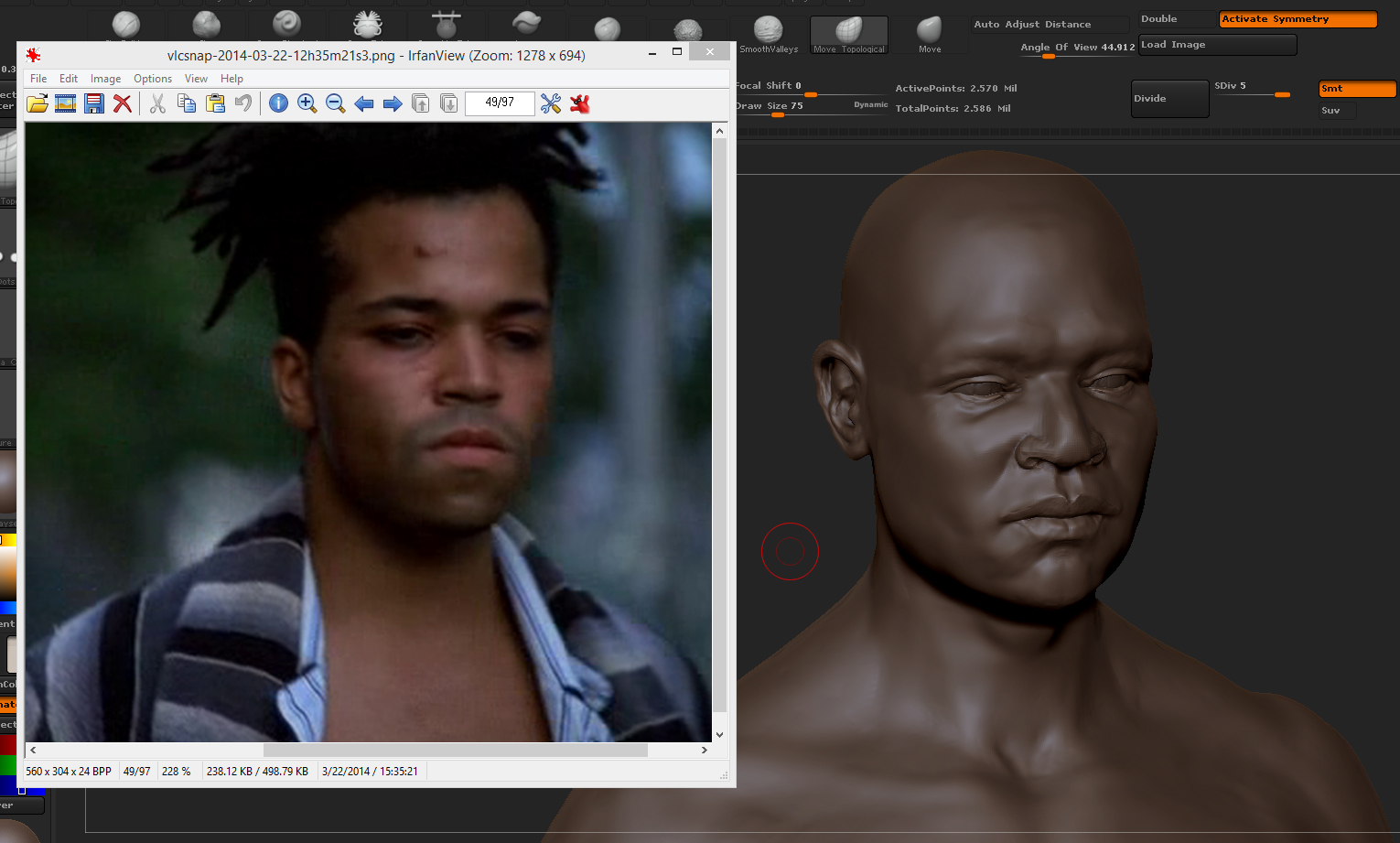This screenshot has width=1400, height=843.
Task: Open IrfanView Edit menu
Action: pyautogui.click(x=69, y=79)
